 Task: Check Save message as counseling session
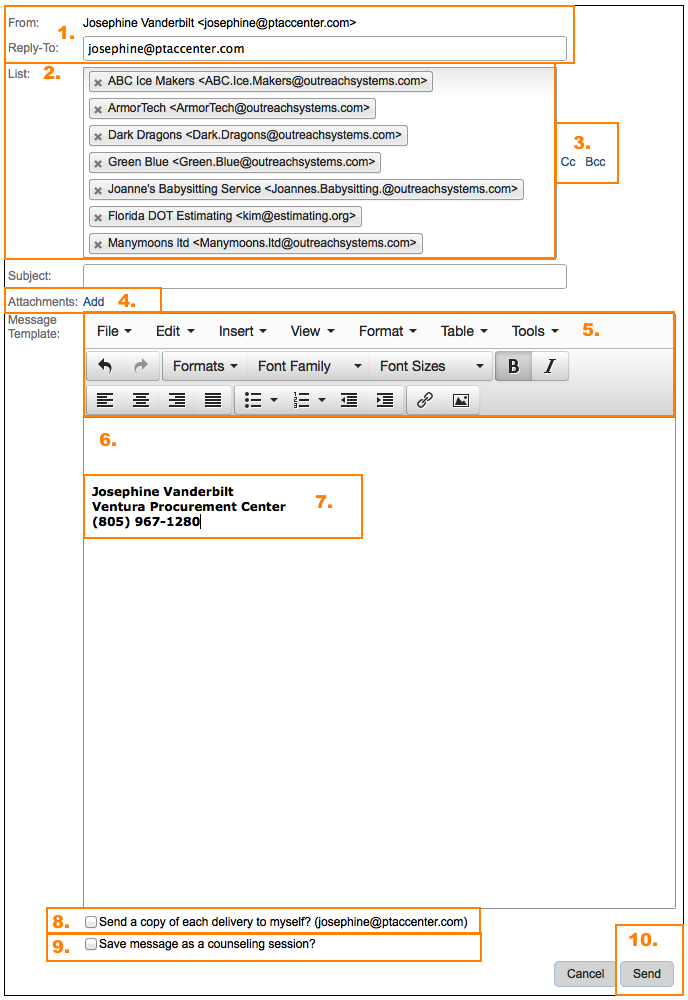point(91,944)
